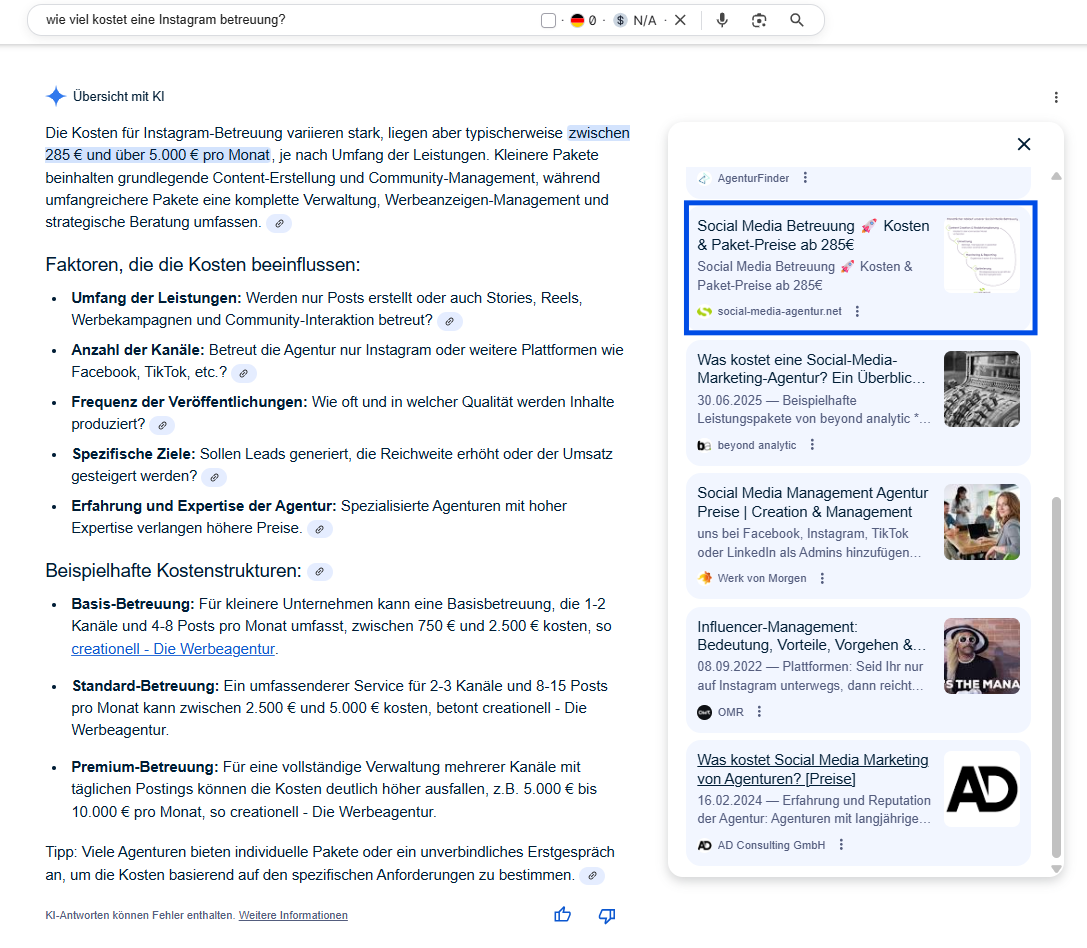Click the thumbs down feedback icon

click(607, 915)
